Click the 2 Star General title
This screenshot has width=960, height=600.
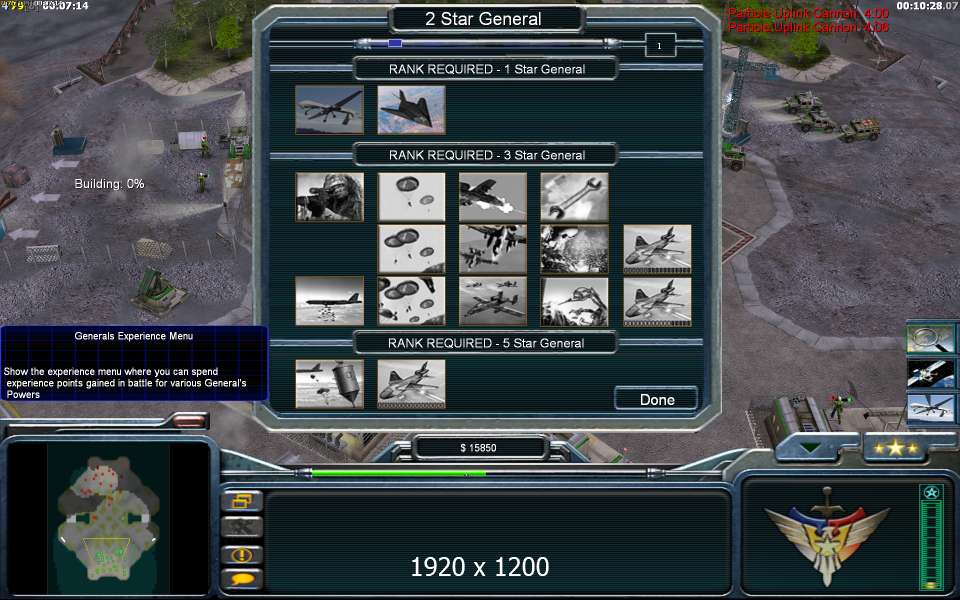coord(483,19)
